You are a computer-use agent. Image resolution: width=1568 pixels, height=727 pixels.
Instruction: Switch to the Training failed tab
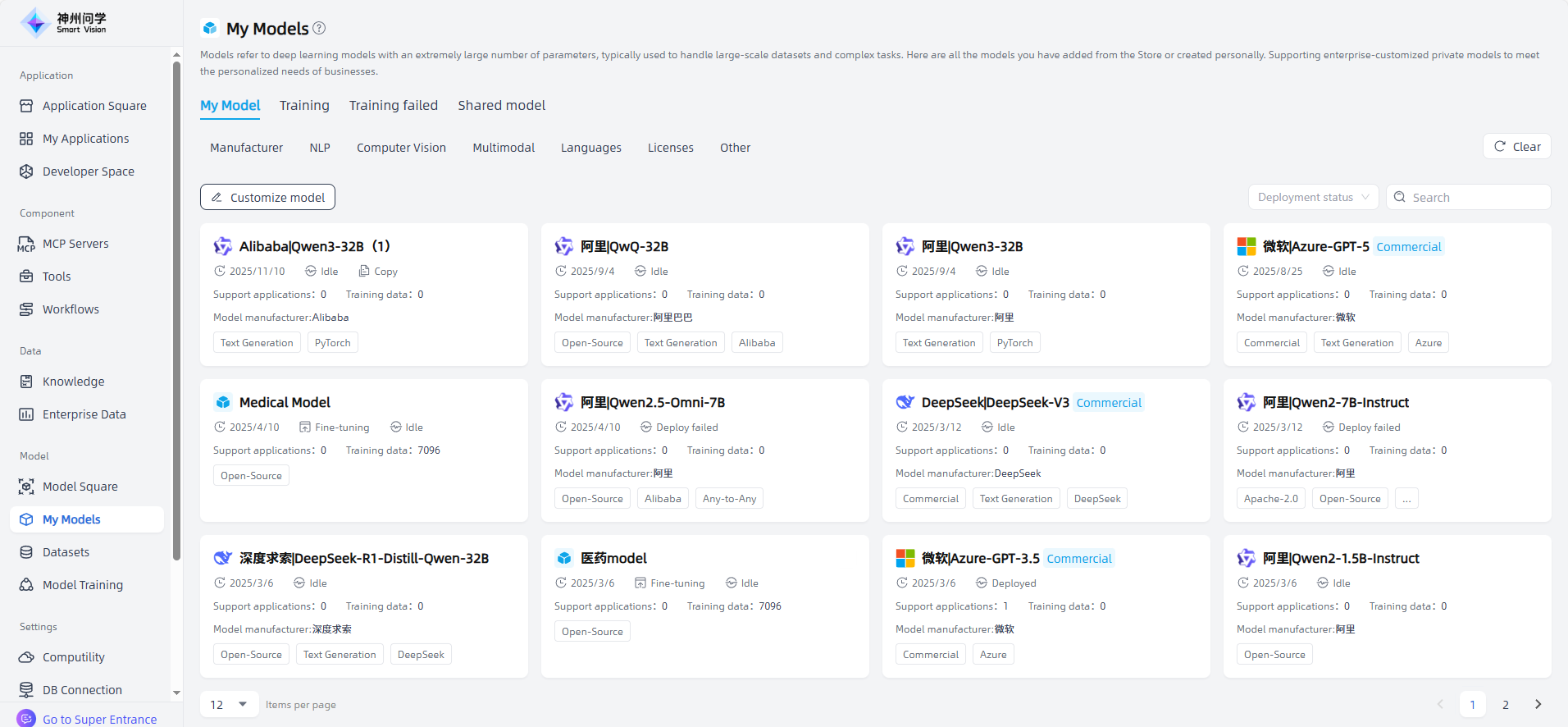tap(393, 105)
